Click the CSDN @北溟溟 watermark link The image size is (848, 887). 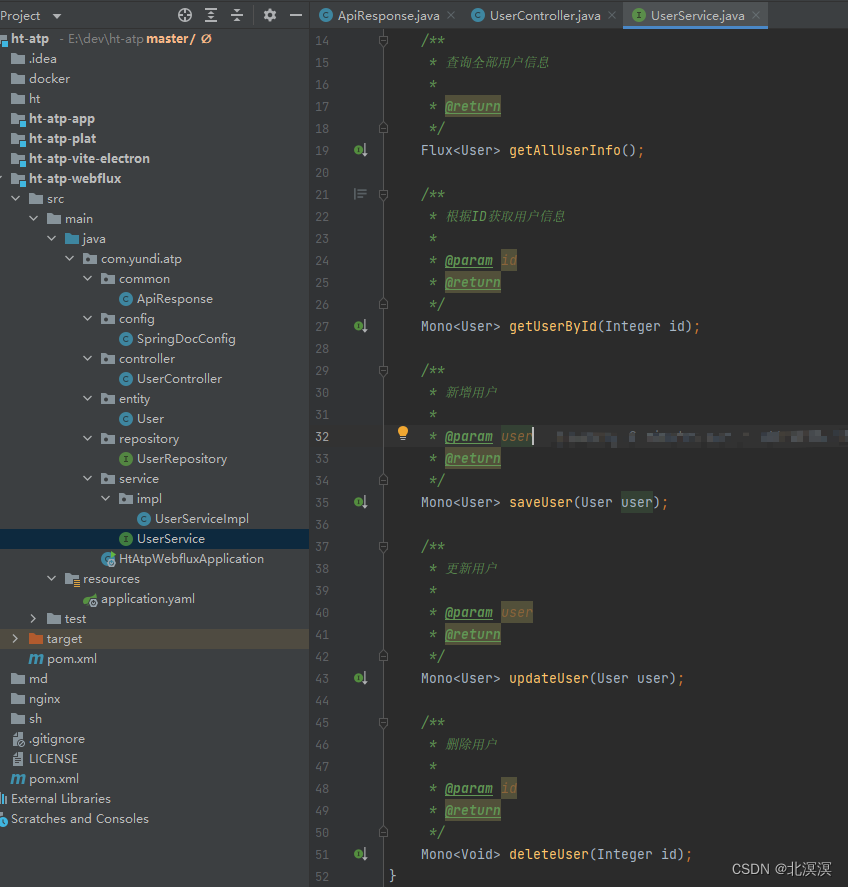pyautogui.click(x=784, y=869)
